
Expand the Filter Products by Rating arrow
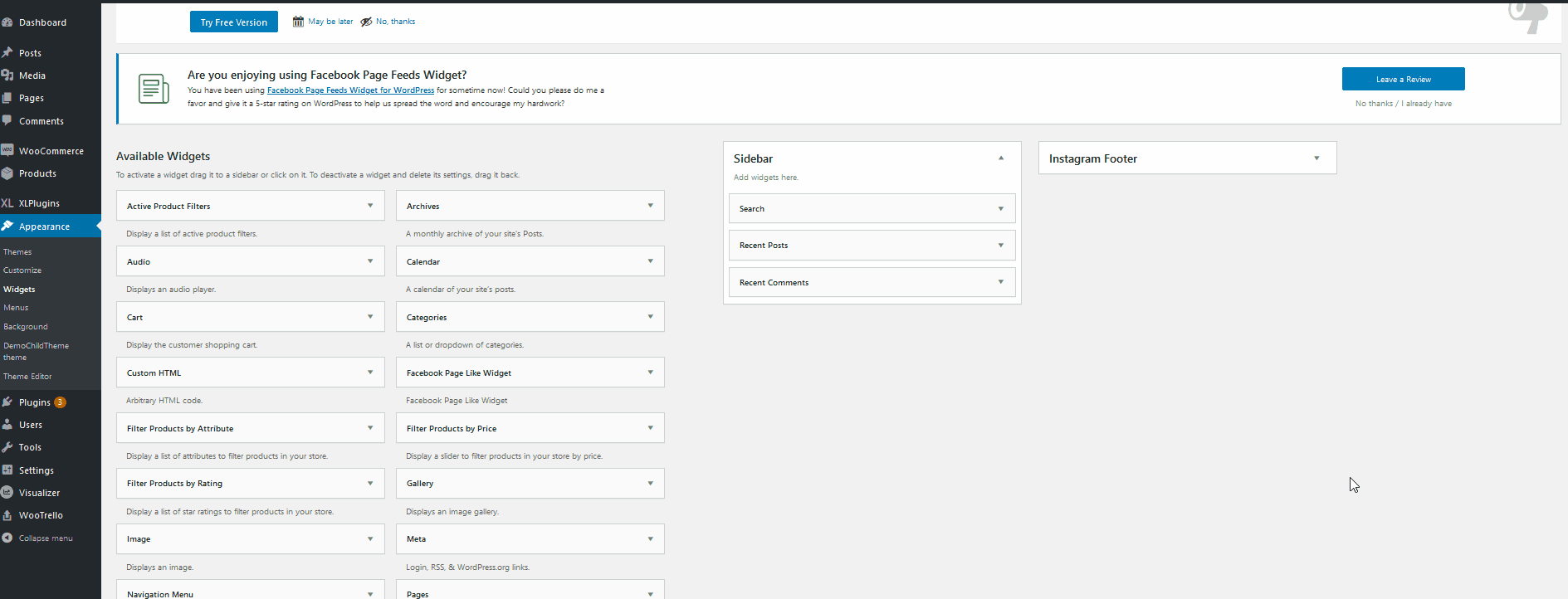[x=370, y=483]
